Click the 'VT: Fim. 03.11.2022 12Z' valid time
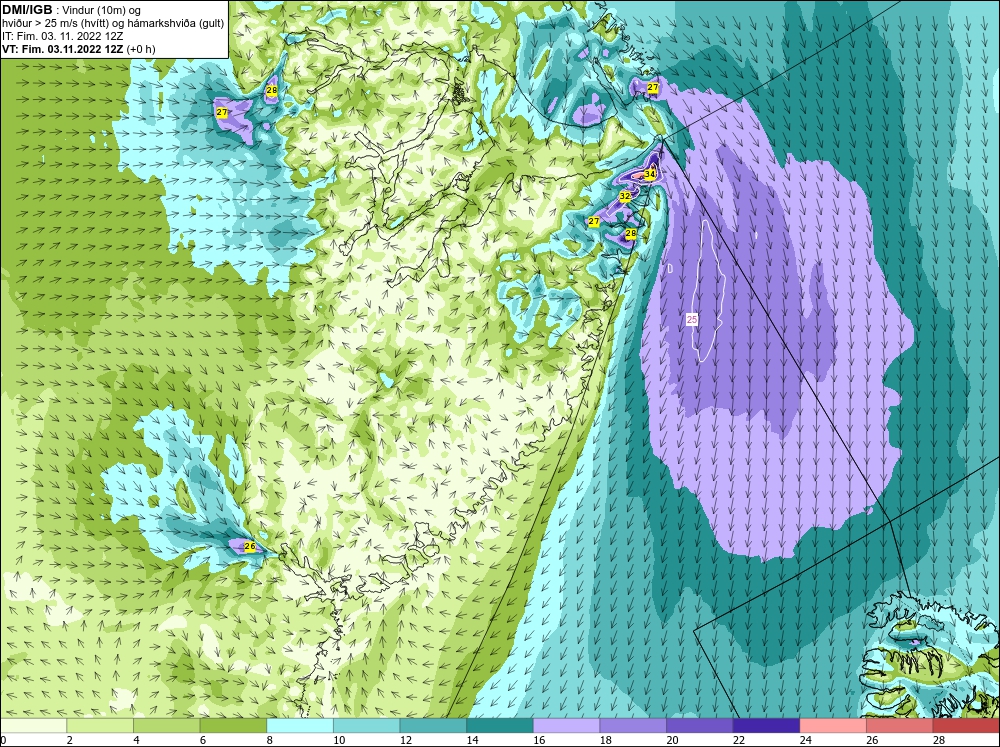This screenshot has height=747, width=1000. click(62, 49)
